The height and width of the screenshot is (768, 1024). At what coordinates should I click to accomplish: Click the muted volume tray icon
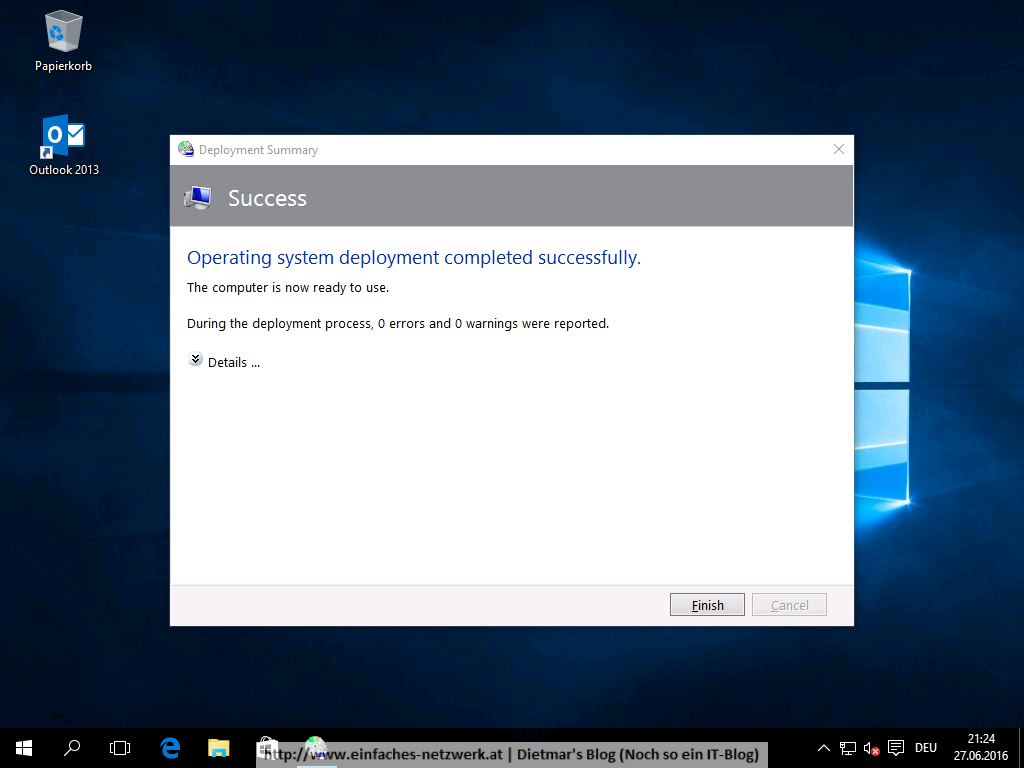pos(871,748)
